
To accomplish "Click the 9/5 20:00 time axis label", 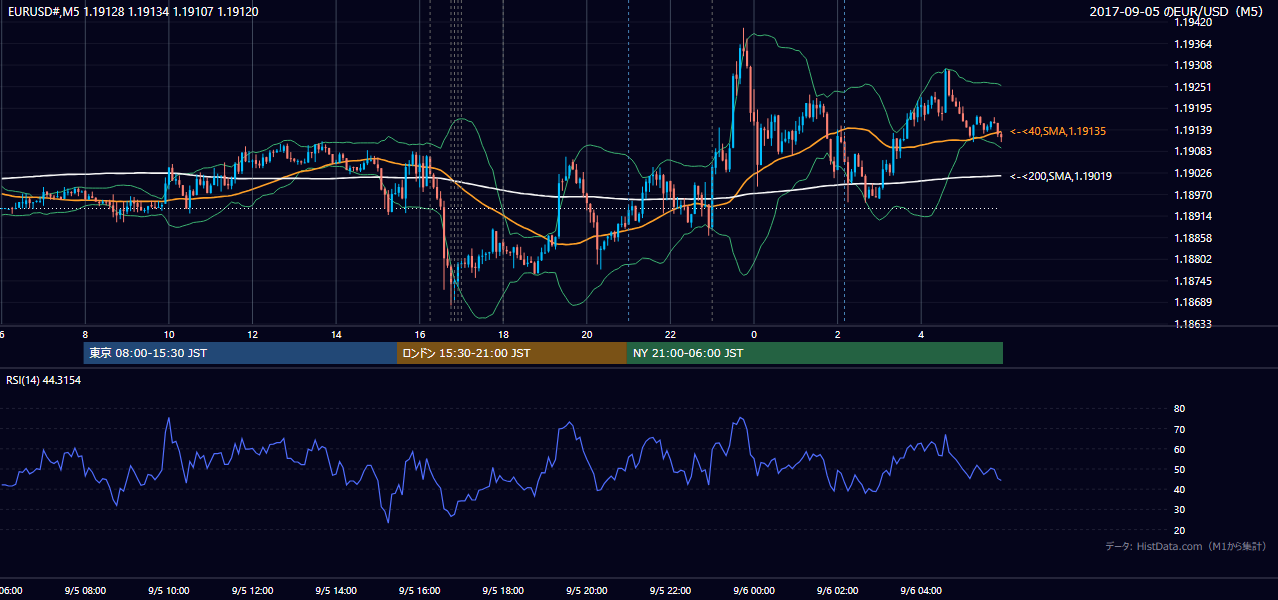I will [586, 591].
